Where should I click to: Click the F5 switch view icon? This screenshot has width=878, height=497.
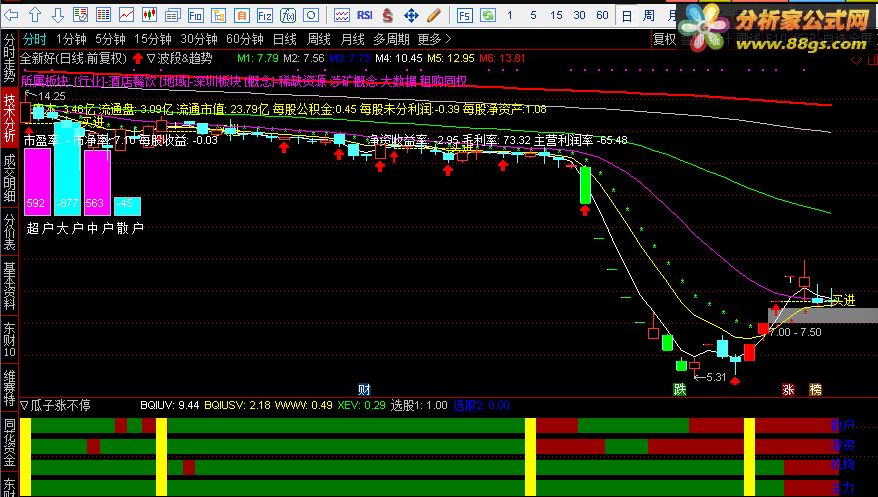tap(464, 15)
